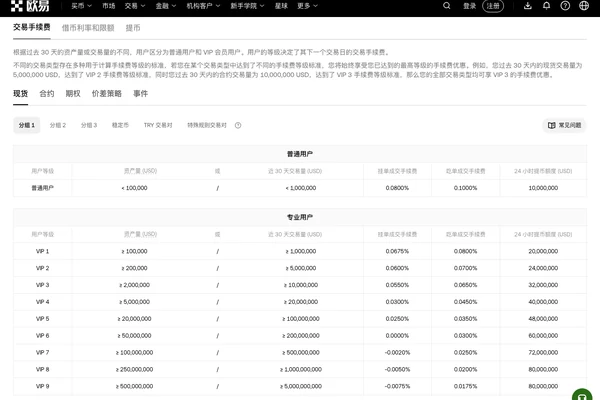The width and height of the screenshot is (600, 400).
Task: Open the 星球 menu item
Action: point(281,6)
